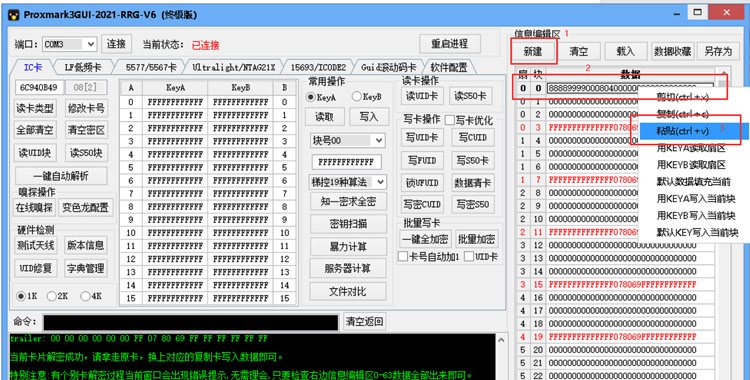
Task: Click the Proxmark3GUI app icon in title bar
Action: click(x=14, y=15)
